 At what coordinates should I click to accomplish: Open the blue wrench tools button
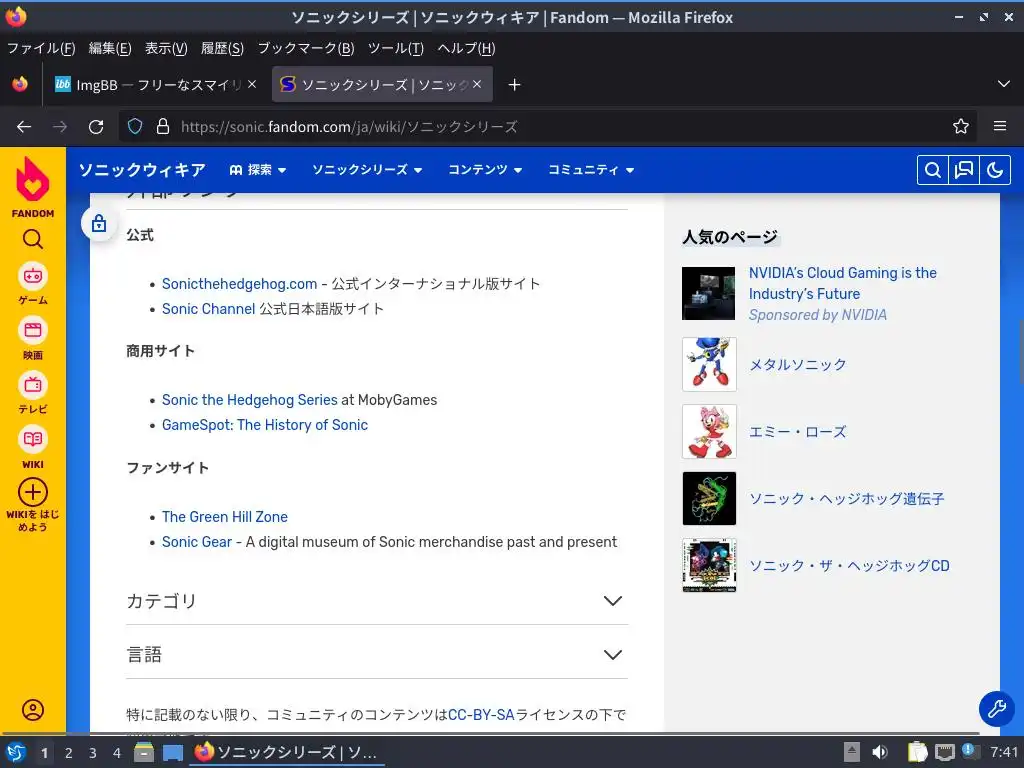click(x=997, y=708)
